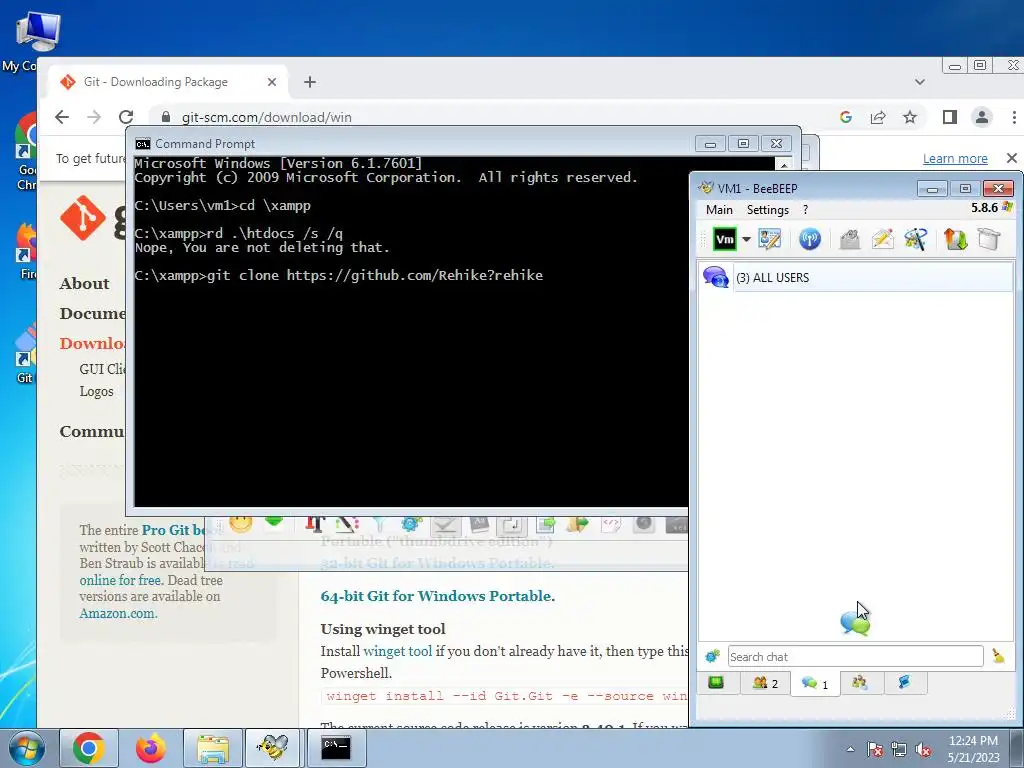Click the blue broadcast antenna icon
The width and height of the screenshot is (1024, 768).
pos(810,239)
